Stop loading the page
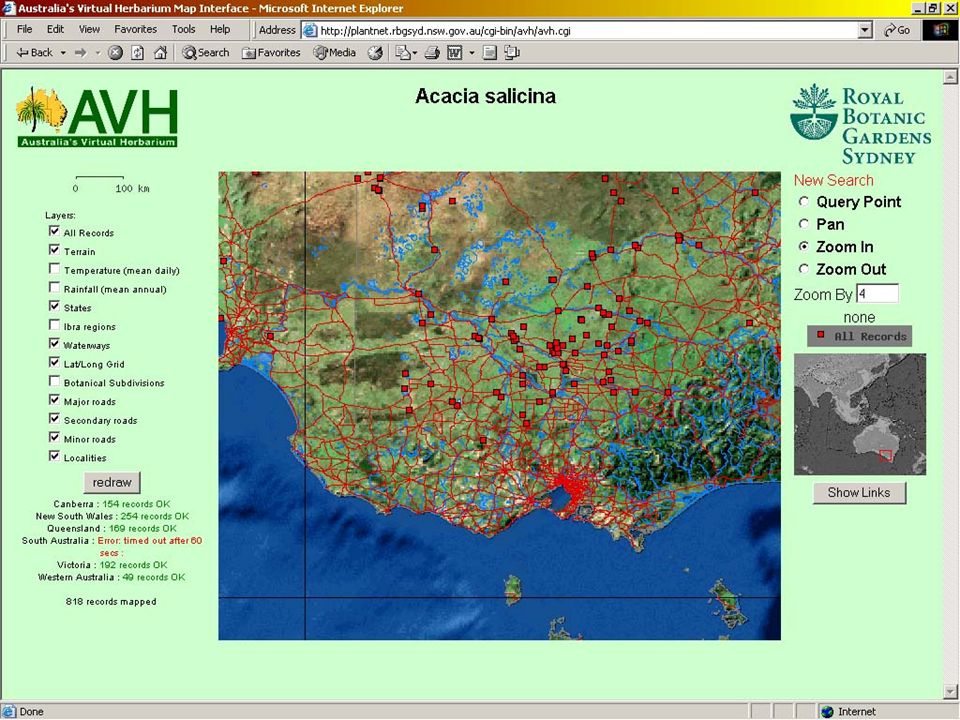Screen dimensions: 960x720 [x=115, y=53]
